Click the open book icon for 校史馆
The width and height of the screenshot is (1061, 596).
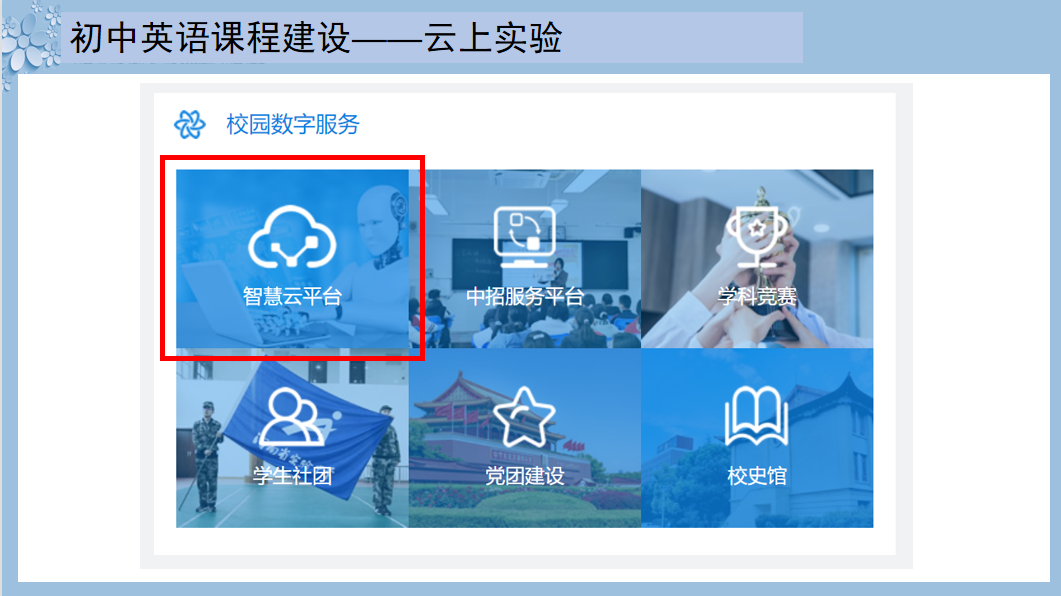click(757, 416)
